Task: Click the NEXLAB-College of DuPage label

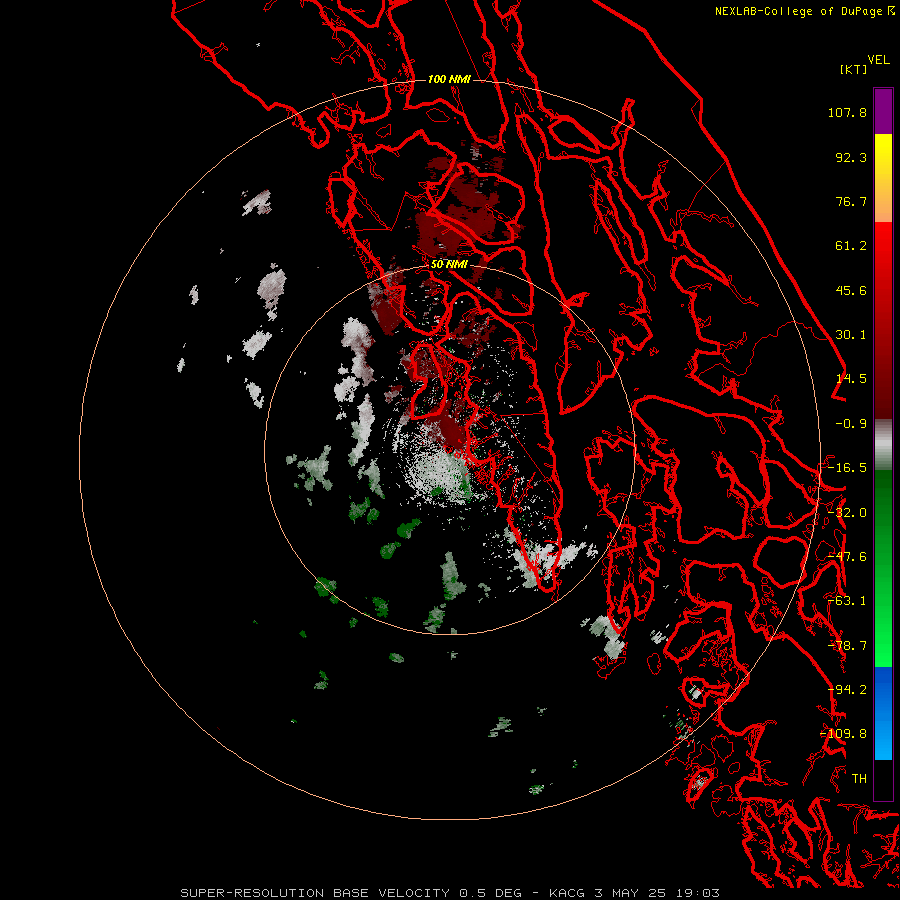Action: (x=799, y=11)
